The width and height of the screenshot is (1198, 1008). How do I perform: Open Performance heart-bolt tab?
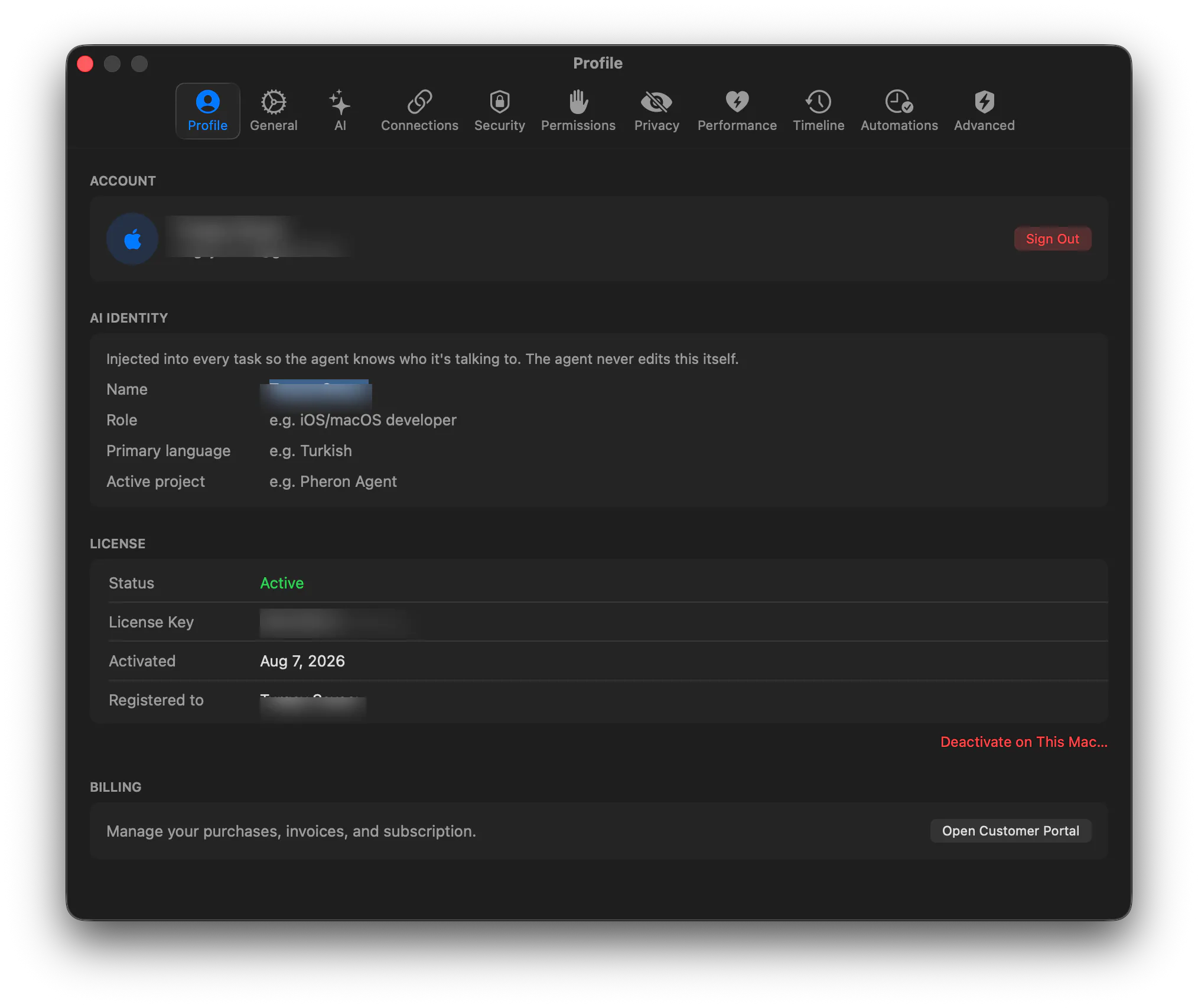[737, 110]
